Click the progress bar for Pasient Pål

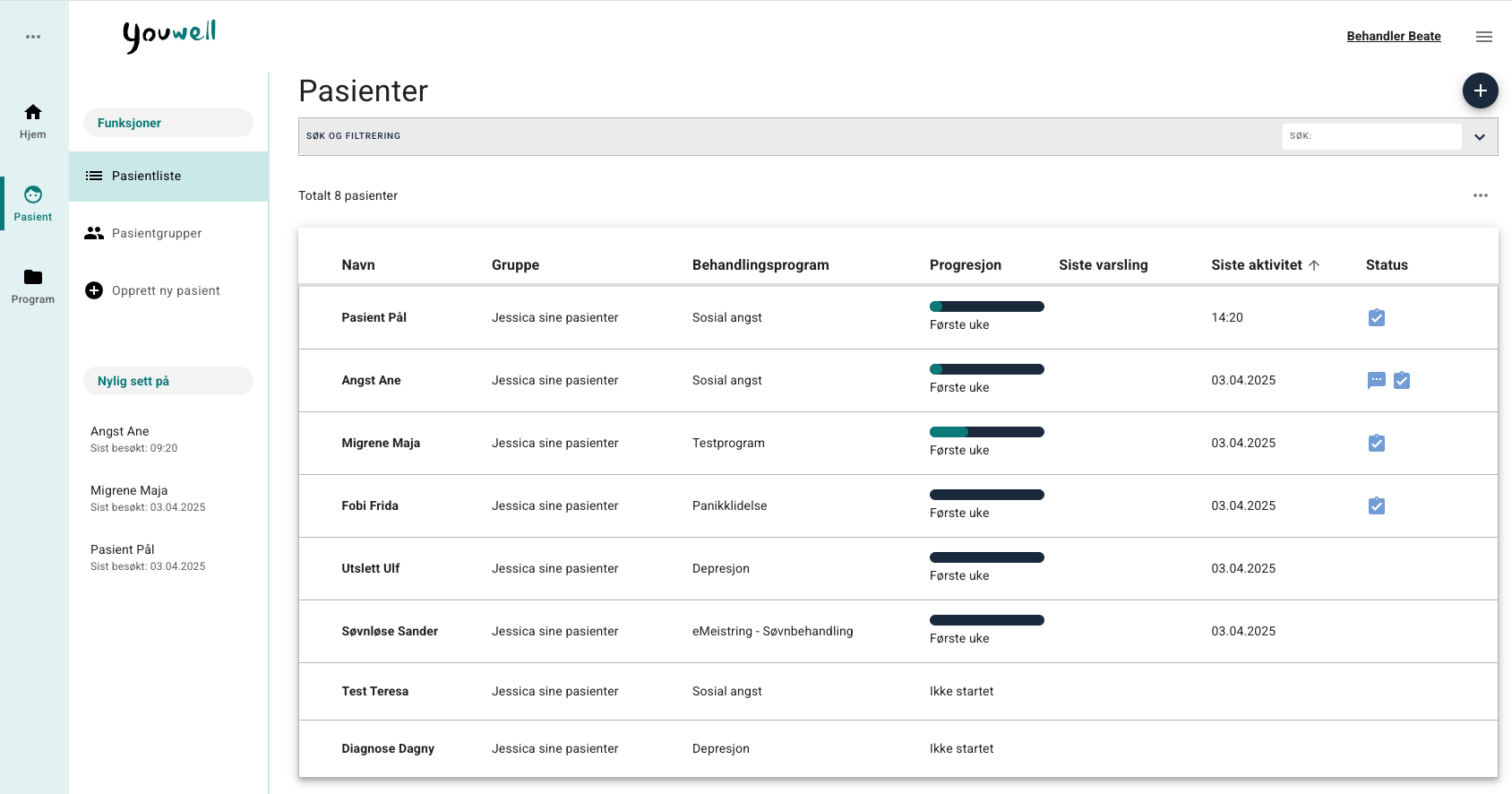[987, 306]
